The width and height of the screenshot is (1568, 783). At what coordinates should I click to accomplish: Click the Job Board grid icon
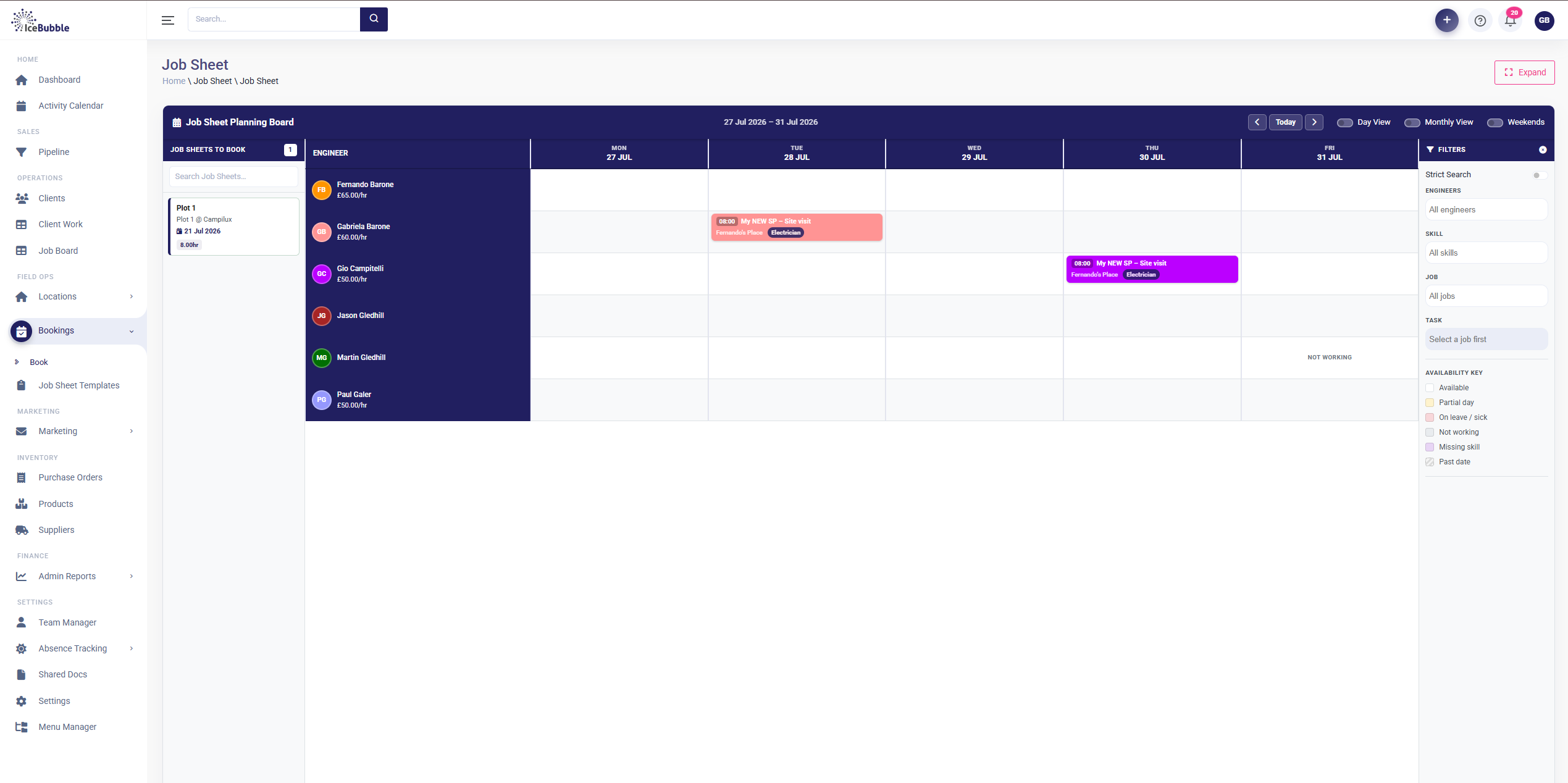pos(22,251)
